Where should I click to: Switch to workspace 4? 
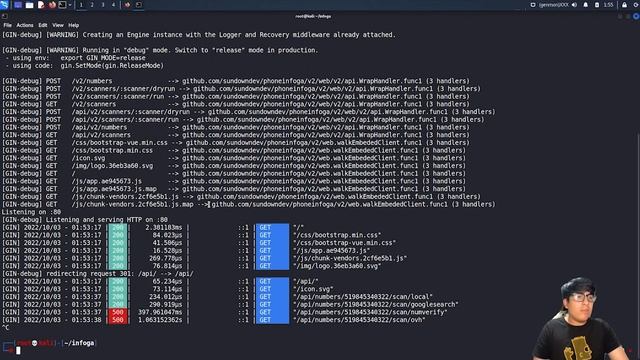tap(113, 5)
